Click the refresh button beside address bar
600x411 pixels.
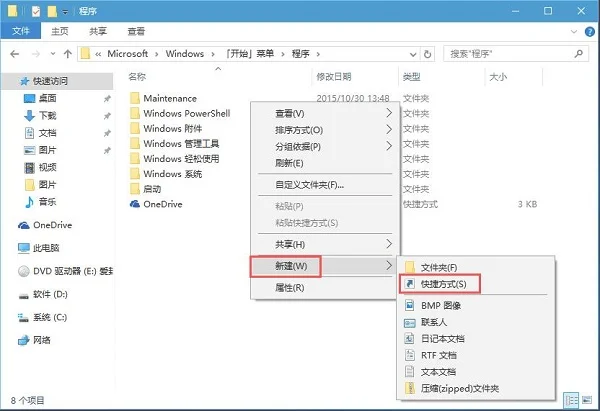click(427, 54)
